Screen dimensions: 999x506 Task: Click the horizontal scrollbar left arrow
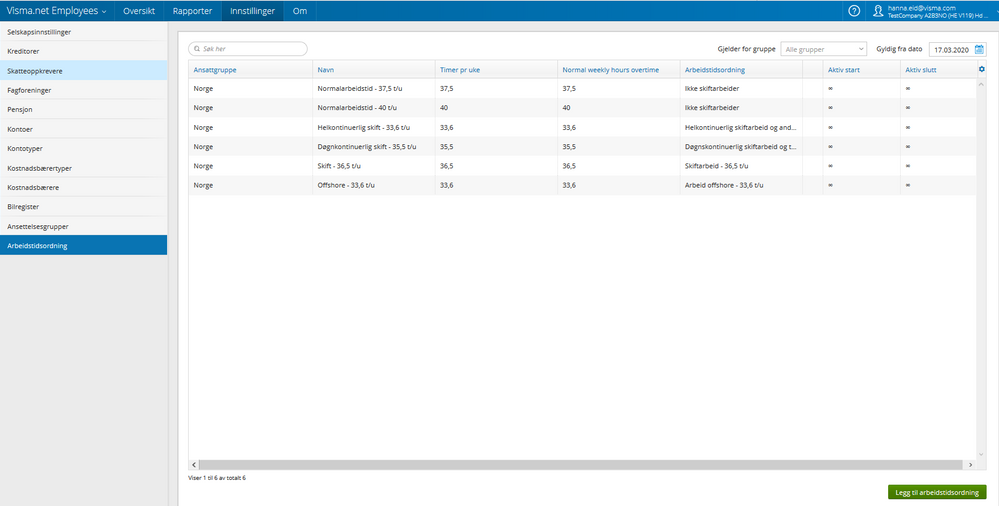(x=194, y=465)
